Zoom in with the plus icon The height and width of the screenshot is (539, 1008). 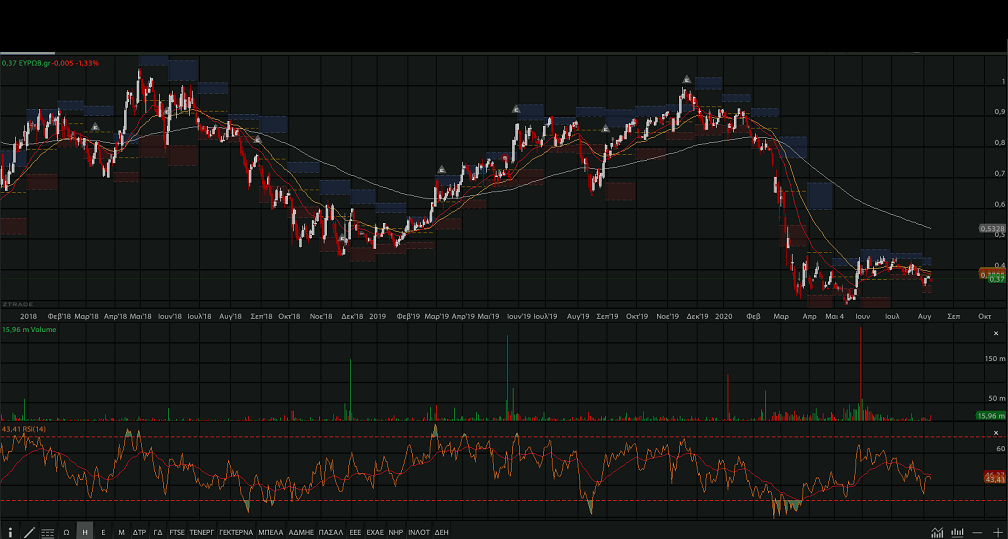click(997, 532)
